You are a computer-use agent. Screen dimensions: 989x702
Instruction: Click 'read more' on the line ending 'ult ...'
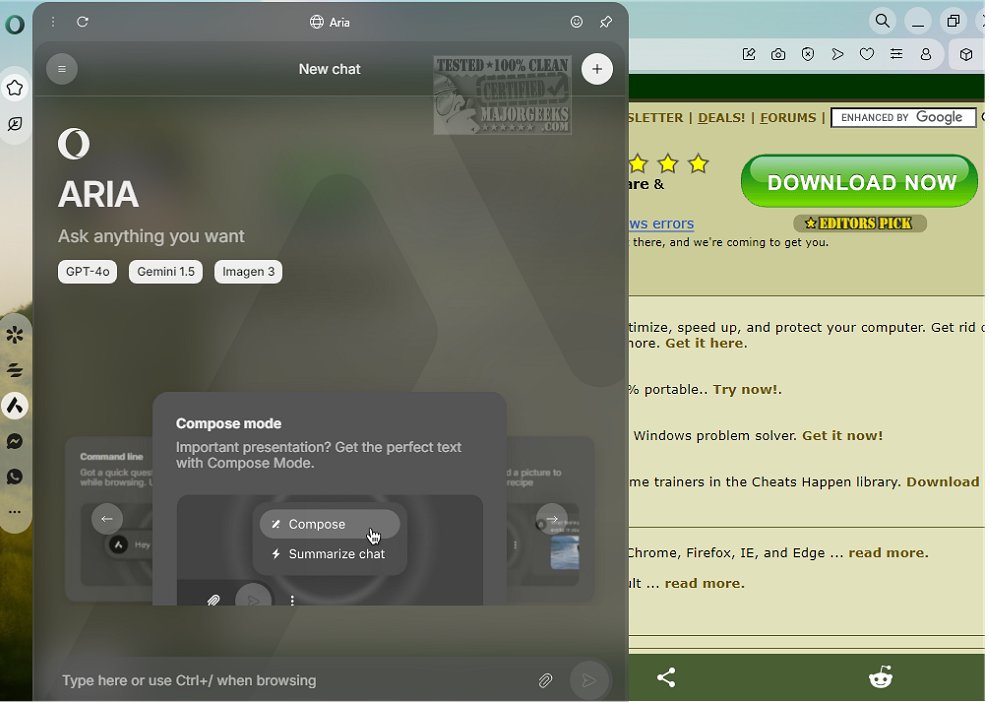click(x=702, y=583)
